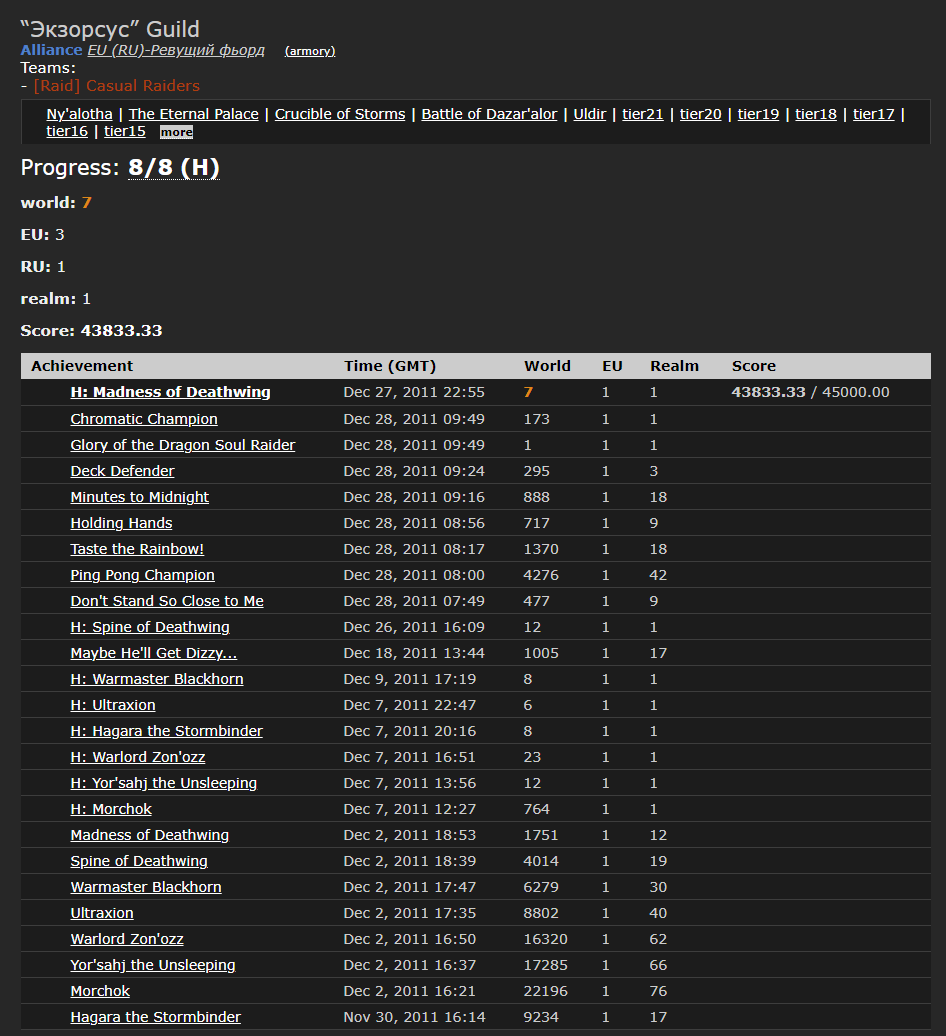Screen dimensions: 946x1036
Task: Open the armory link
Action: pyautogui.click(x=310, y=51)
